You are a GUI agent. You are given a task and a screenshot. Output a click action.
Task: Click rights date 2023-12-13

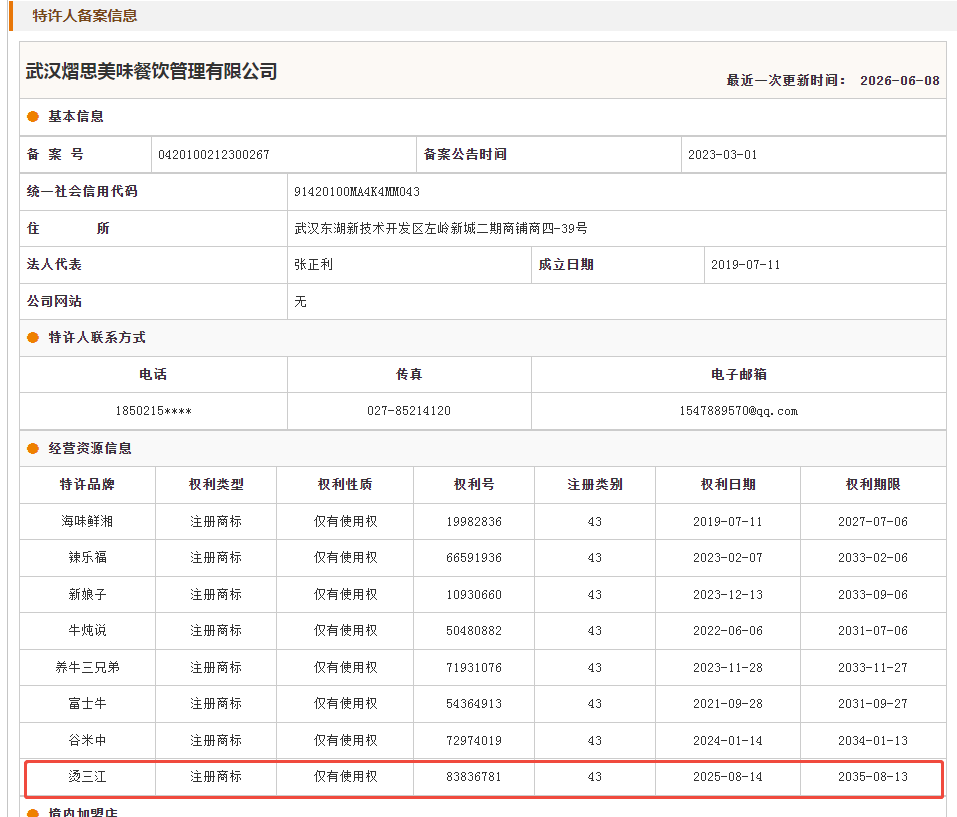pyautogui.click(x=728, y=595)
